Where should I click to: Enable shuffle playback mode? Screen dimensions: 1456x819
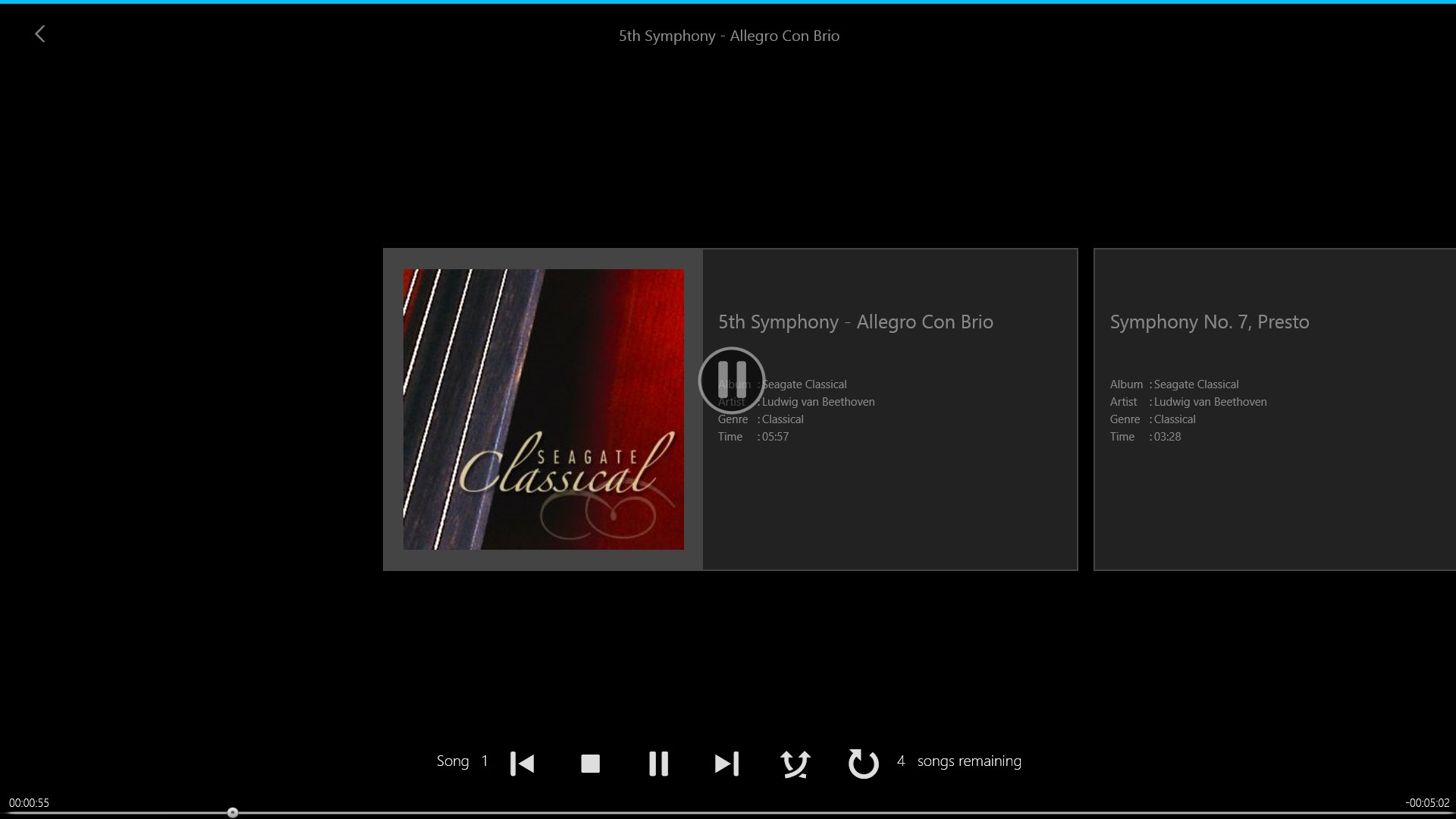coord(795,764)
